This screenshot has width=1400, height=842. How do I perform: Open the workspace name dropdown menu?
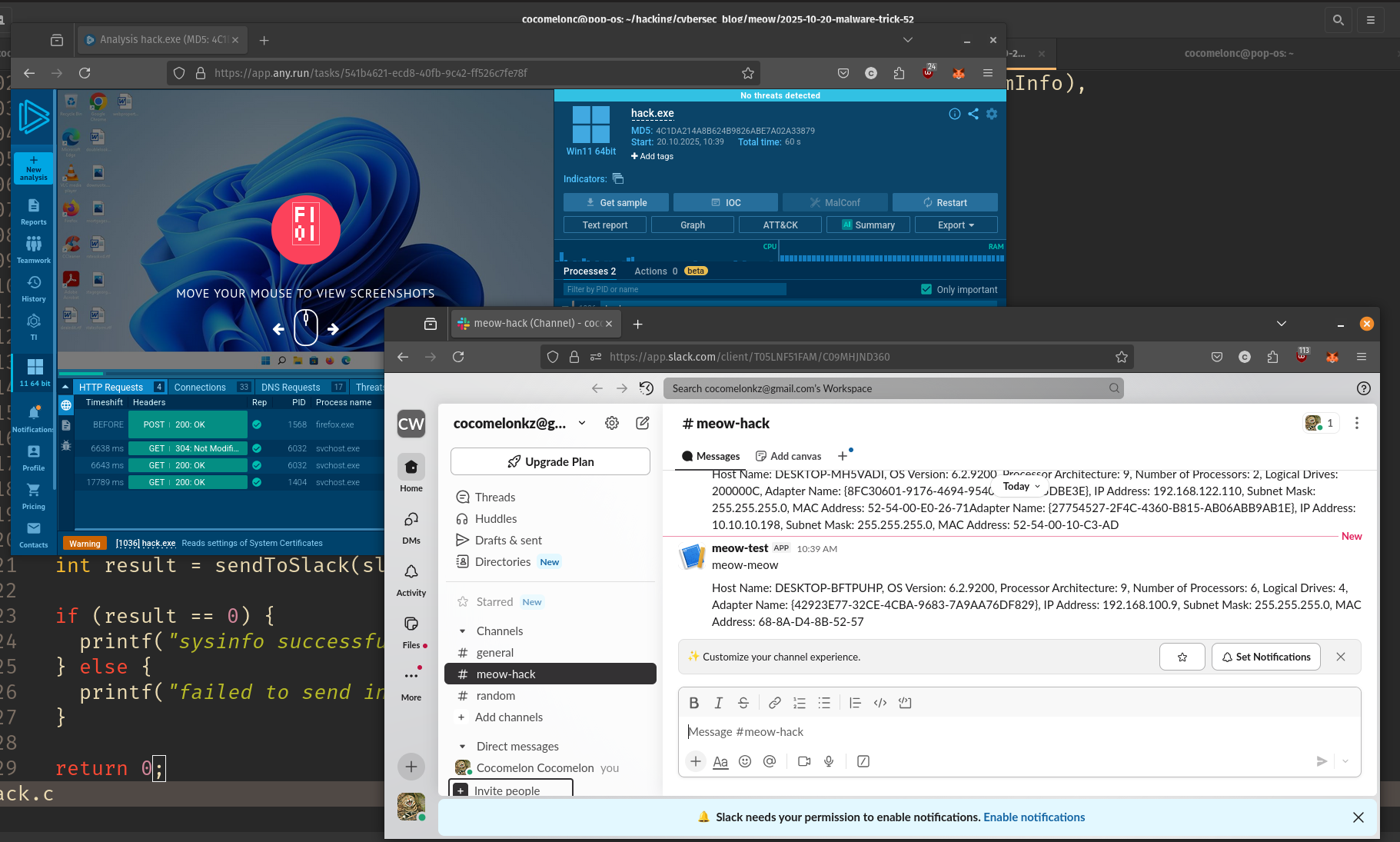[582, 423]
